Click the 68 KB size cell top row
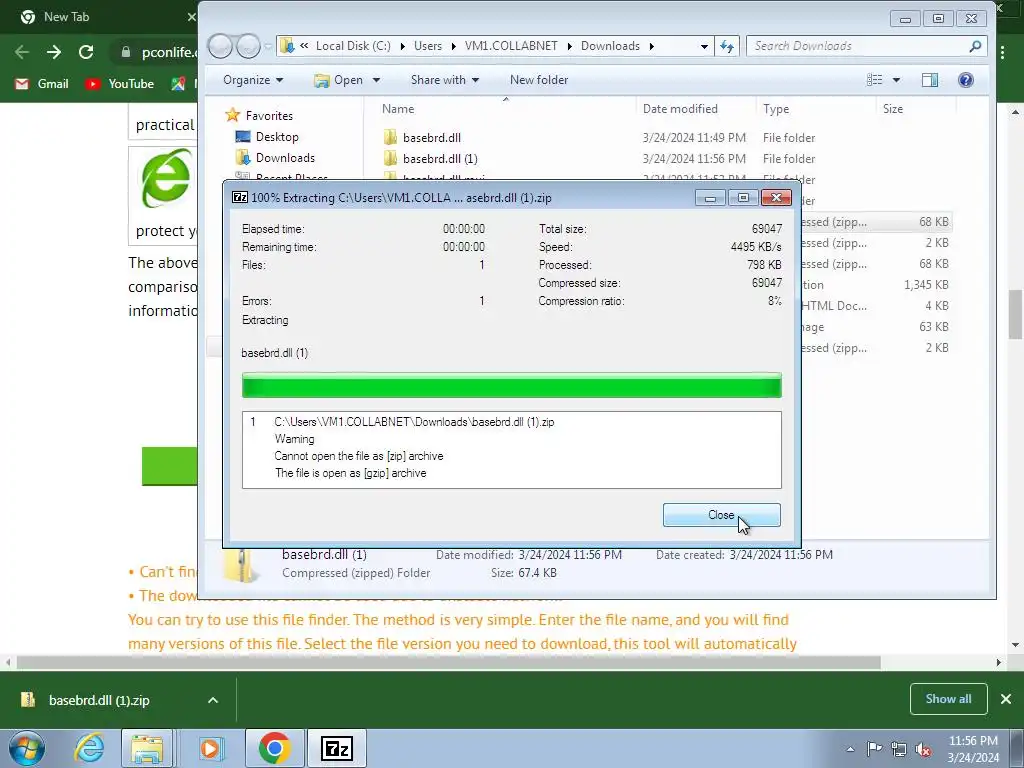 [933, 222]
